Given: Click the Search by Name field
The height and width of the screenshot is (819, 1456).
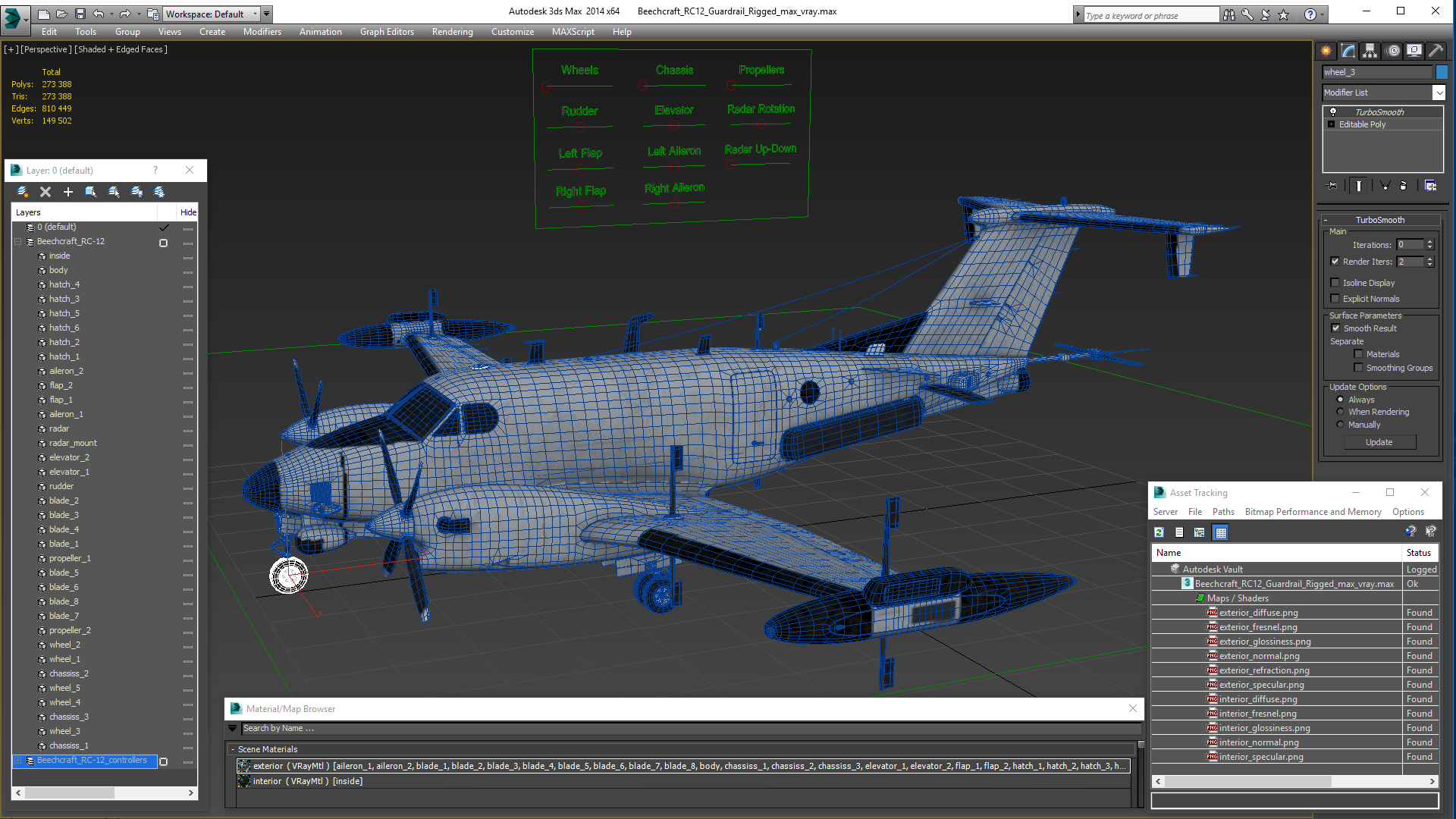Looking at the screenshot, I should point(690,728).
